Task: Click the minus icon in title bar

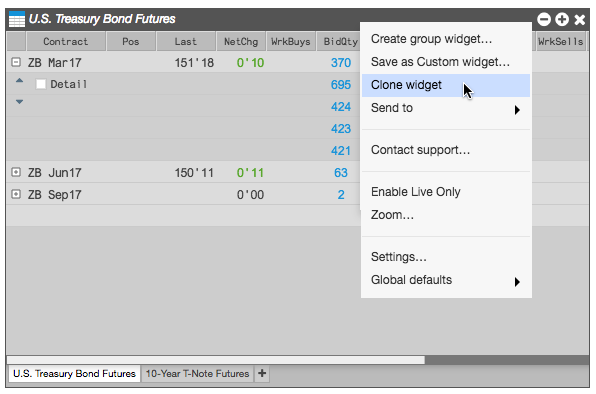Action: pyautogui.click(x=544, y=19)
